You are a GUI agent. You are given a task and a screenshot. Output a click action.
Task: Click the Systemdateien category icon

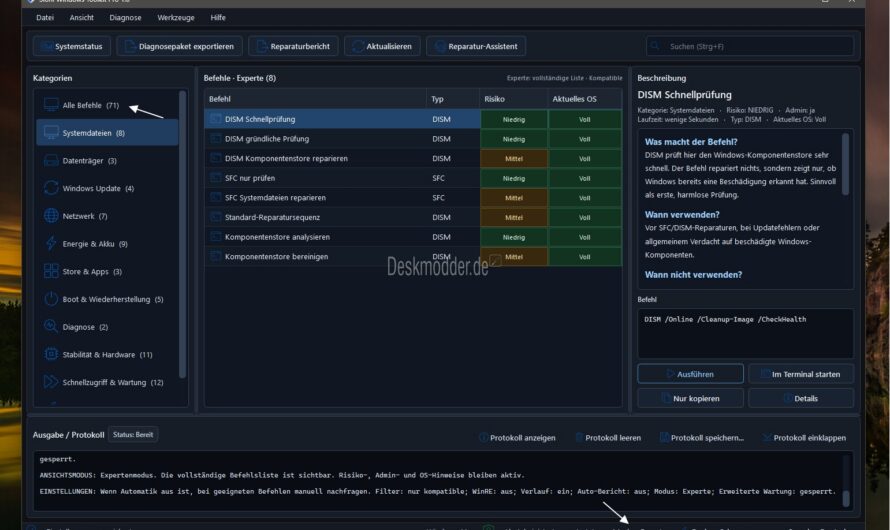click(x=51, y=133)
